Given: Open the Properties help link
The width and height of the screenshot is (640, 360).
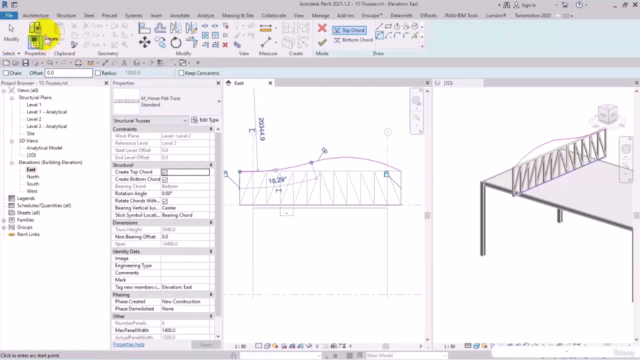Looking at the screenshot, I should 129,345.
